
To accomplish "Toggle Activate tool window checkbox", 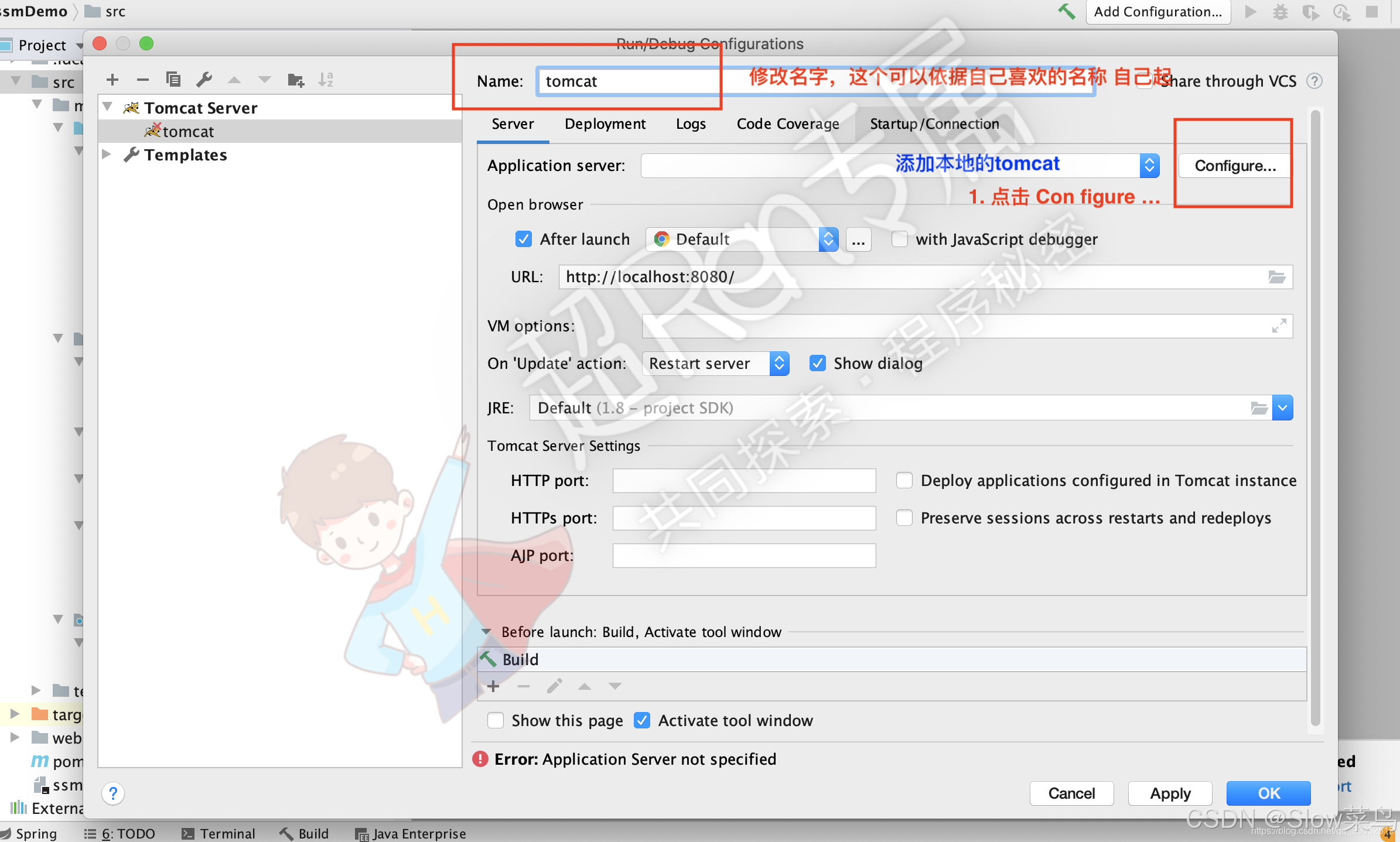I will point(642,720).
